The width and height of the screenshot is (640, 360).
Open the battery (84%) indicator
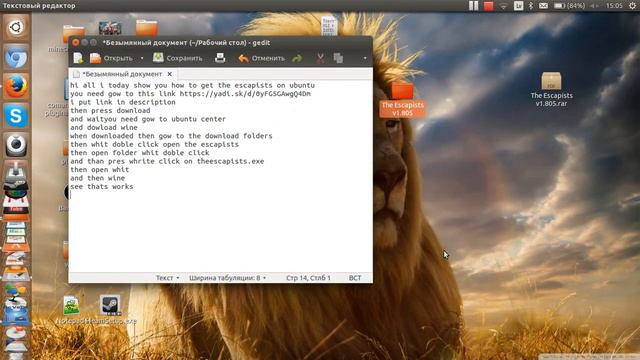[x=569, y=6]
